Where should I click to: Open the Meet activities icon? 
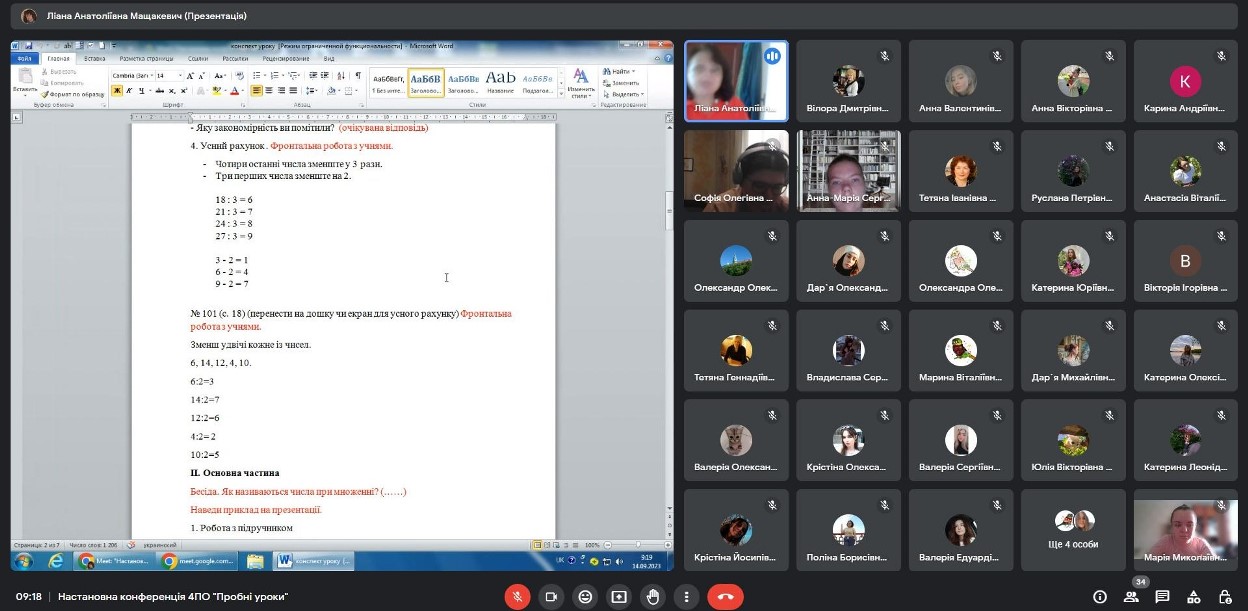point(1193,597)
